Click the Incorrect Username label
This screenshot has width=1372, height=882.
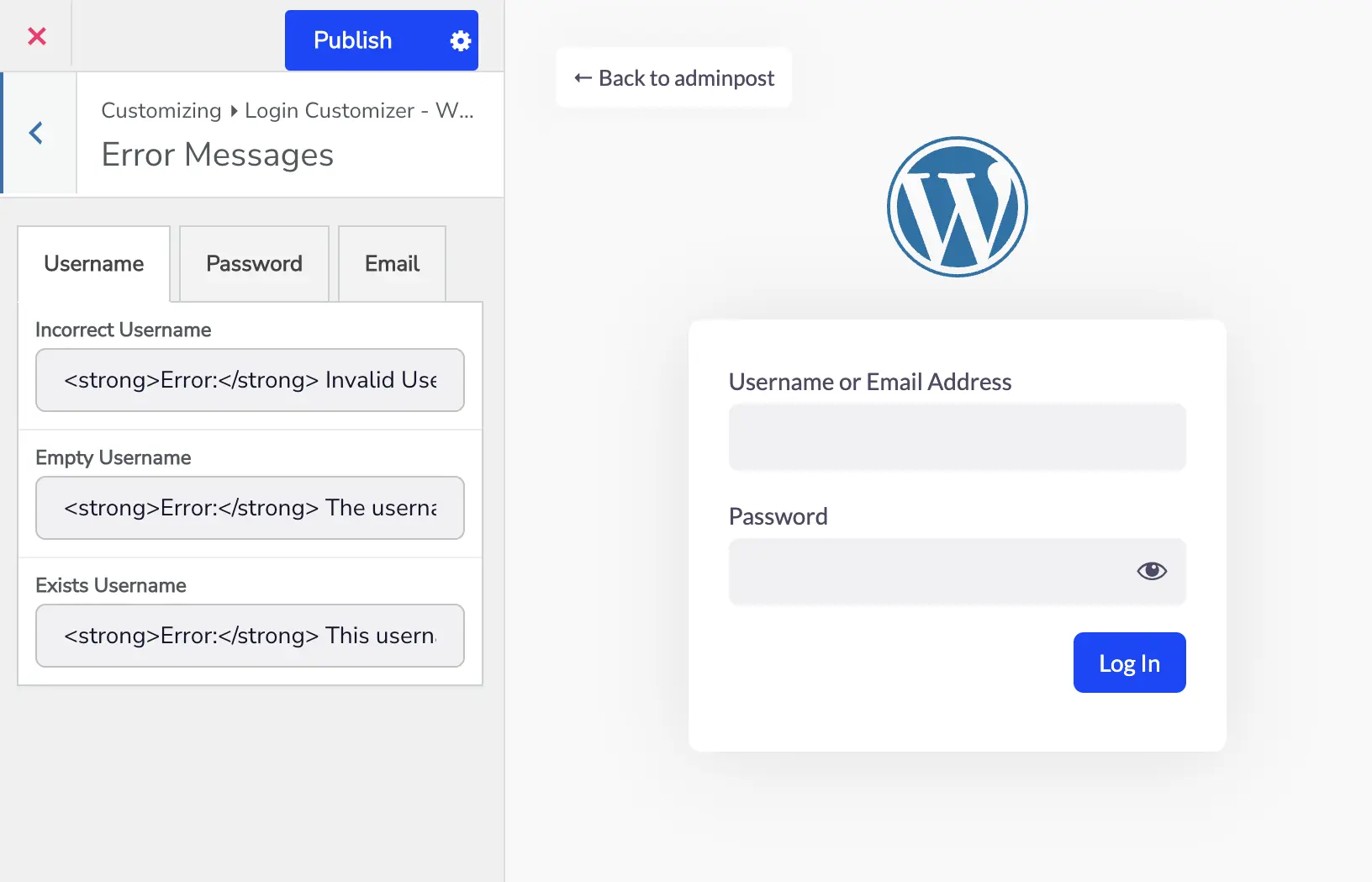pyautogui.click(x=124, y=330)
